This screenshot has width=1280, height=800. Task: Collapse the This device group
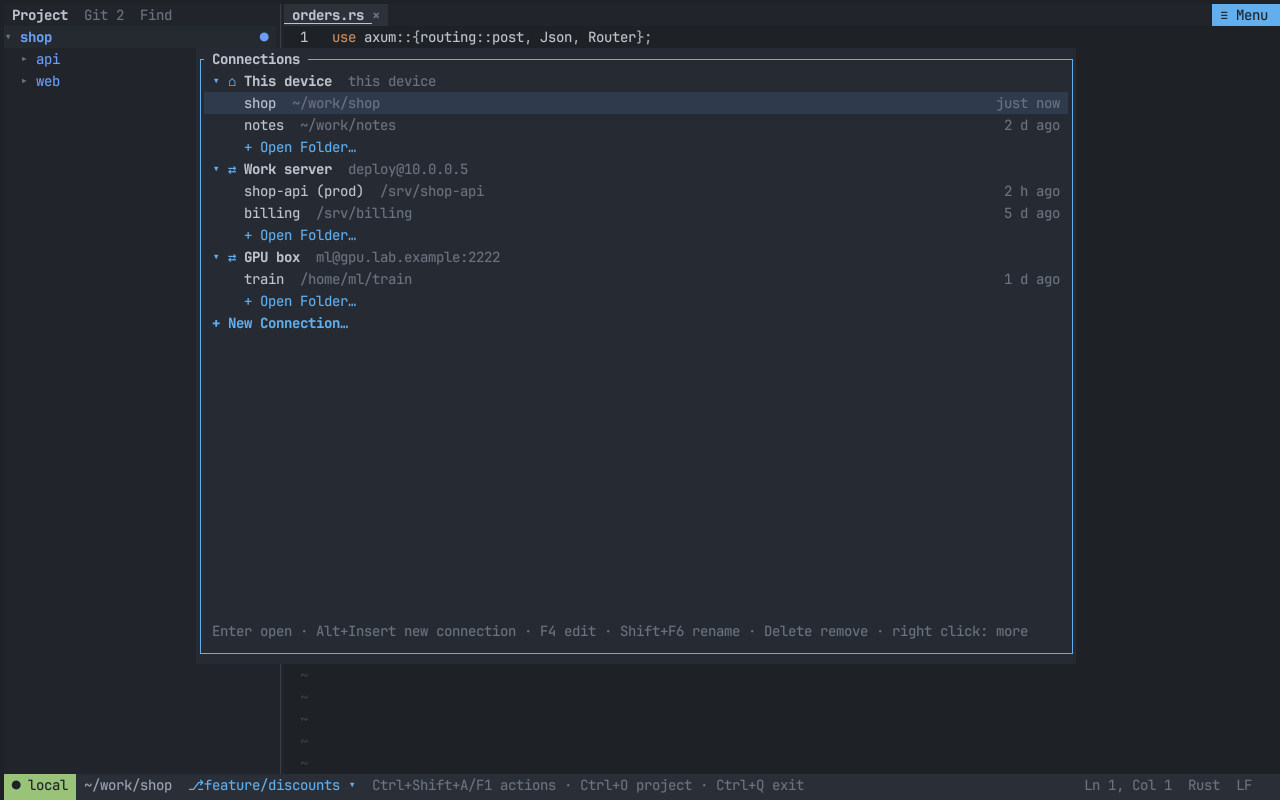[216, 81]
